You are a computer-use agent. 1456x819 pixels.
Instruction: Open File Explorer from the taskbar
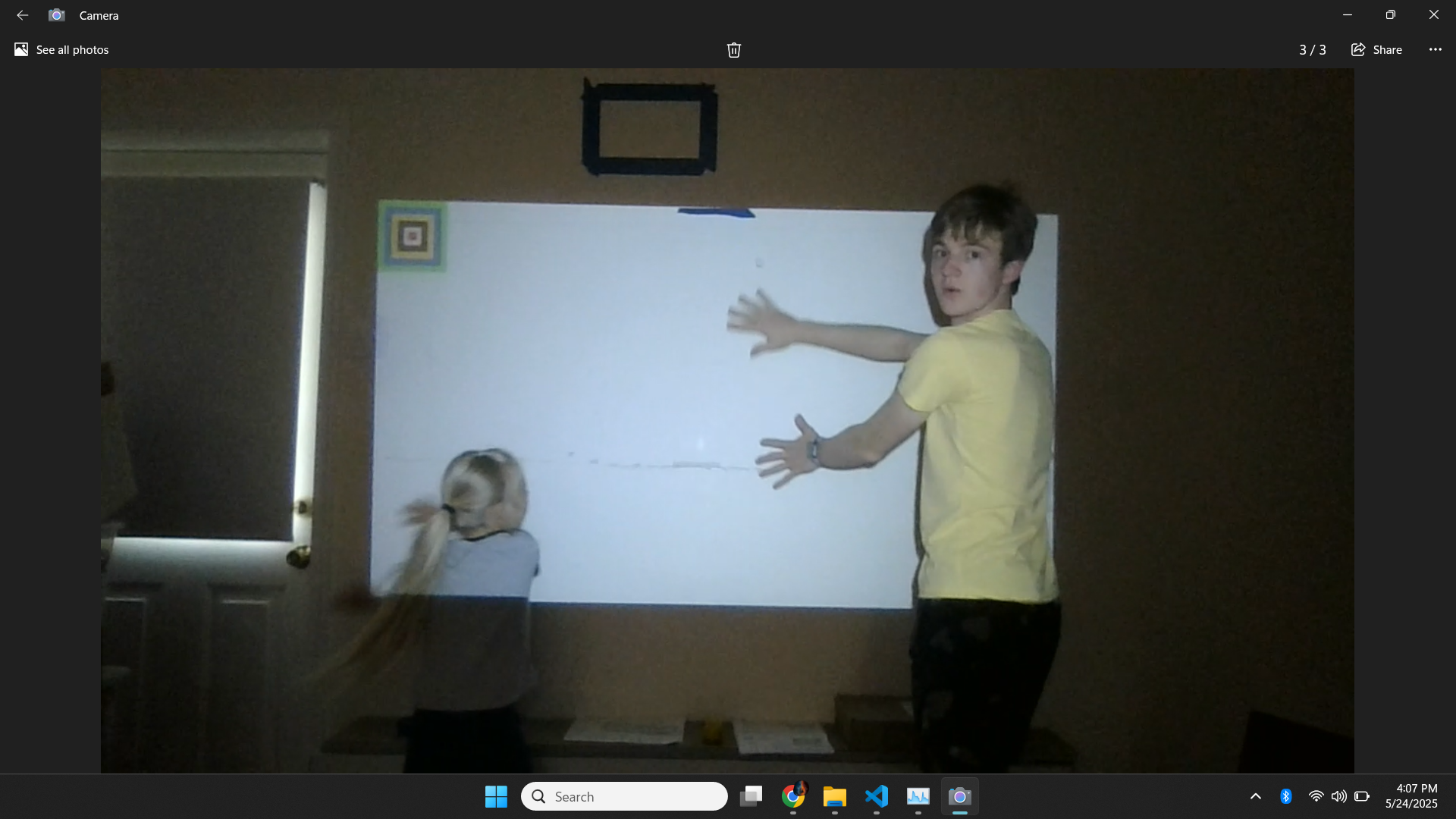834,796
